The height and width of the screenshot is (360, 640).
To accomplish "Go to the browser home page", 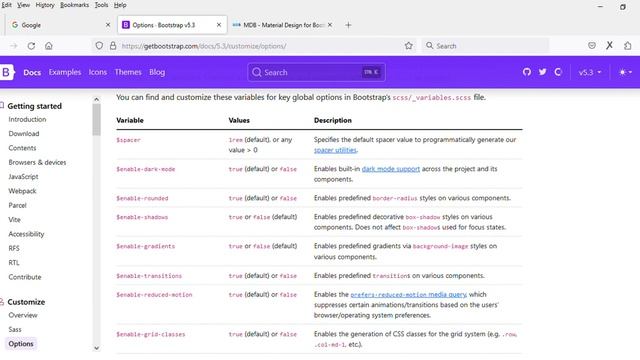I will 49,46.
